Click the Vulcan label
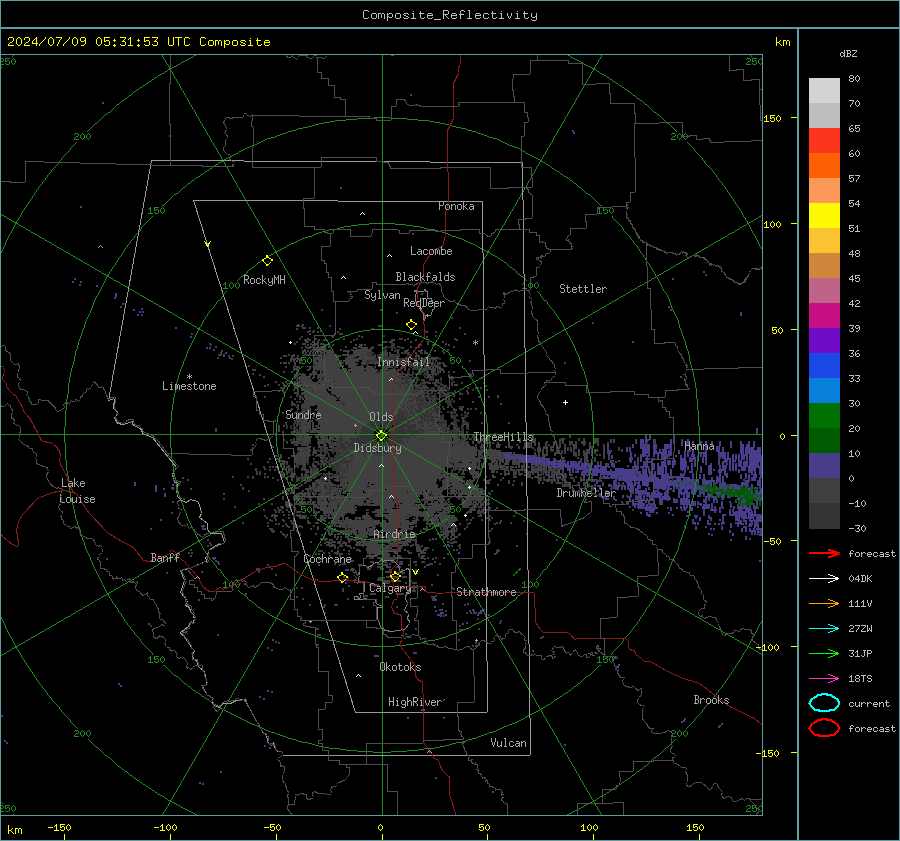Viewport: 900px width, 841px height. coord(508,743)
